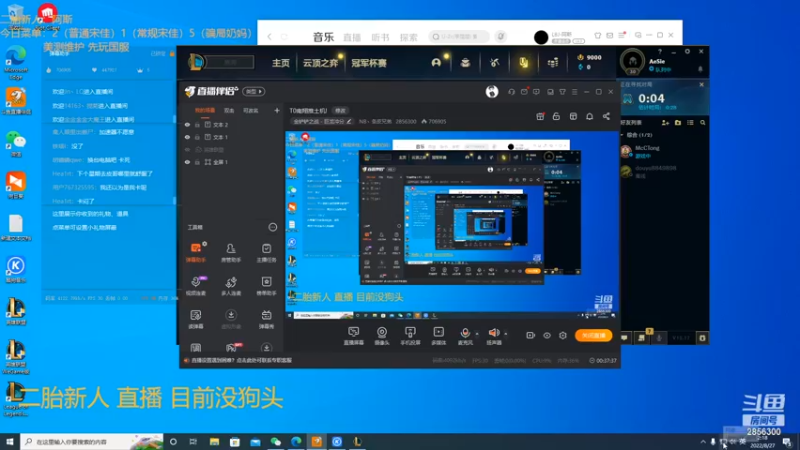
Task: Open the 弹幕助手 tool in toolbox
Action: click(196, 252)
